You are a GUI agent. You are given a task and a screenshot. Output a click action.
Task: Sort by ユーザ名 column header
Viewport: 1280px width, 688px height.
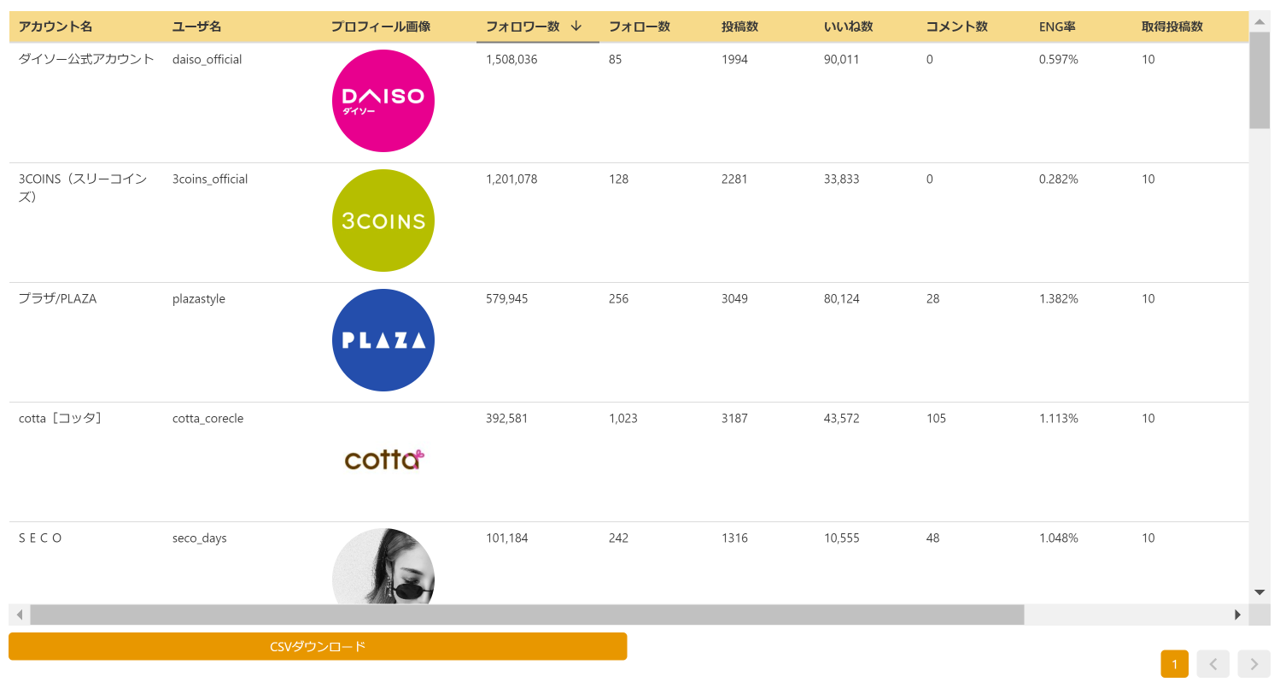click(x=197, y=26)
